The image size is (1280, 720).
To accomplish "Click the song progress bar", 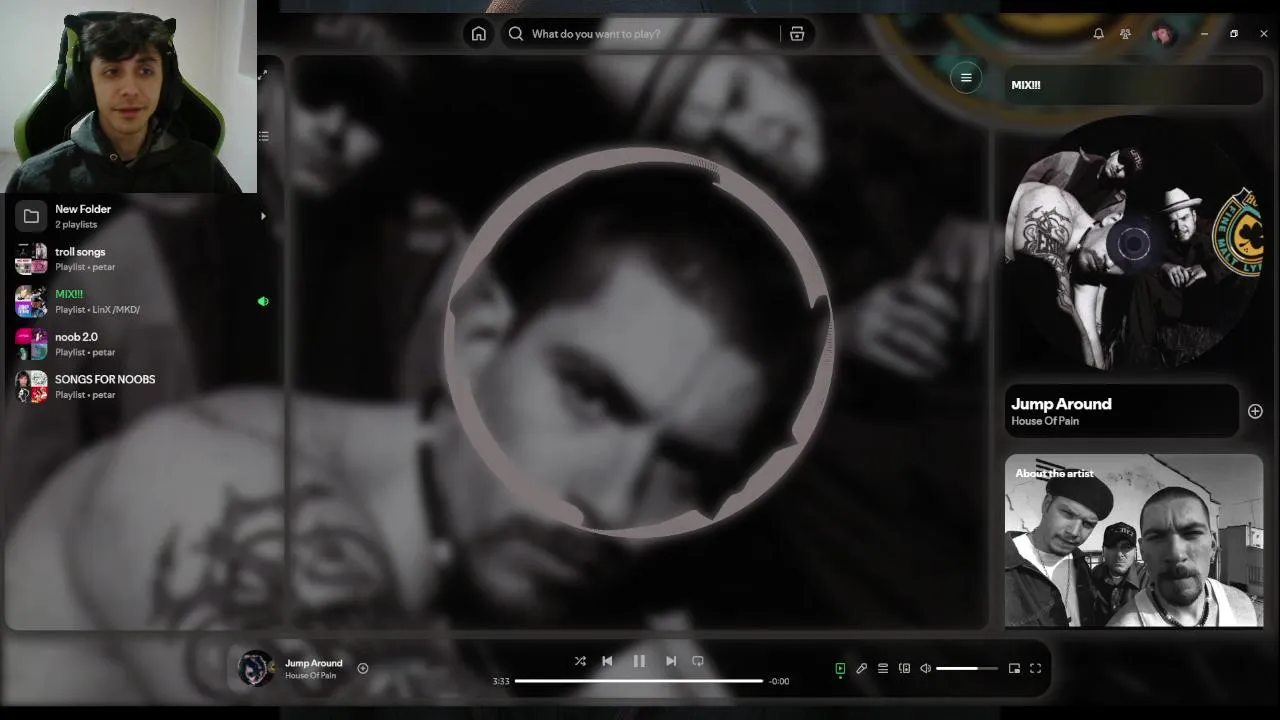I will 639,681.
